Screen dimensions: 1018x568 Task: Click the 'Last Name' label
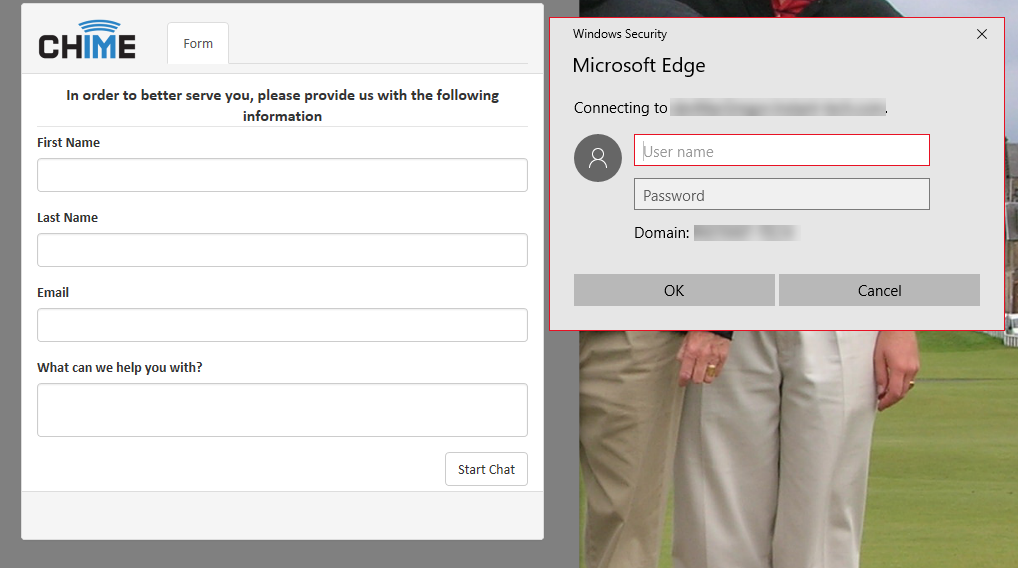coord(68,217)
